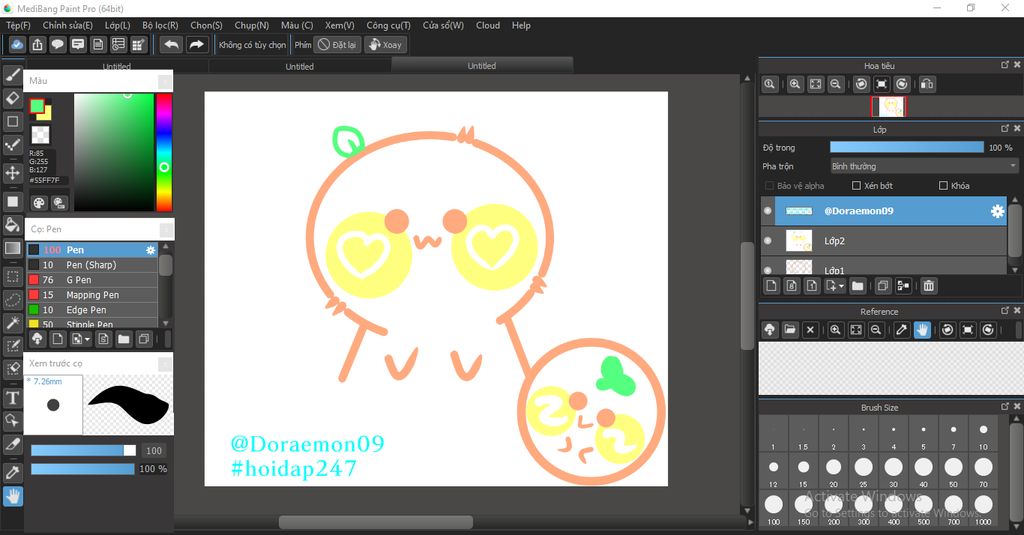Click the Xoay rotate button
The image size is (1024, 535).
385,44
